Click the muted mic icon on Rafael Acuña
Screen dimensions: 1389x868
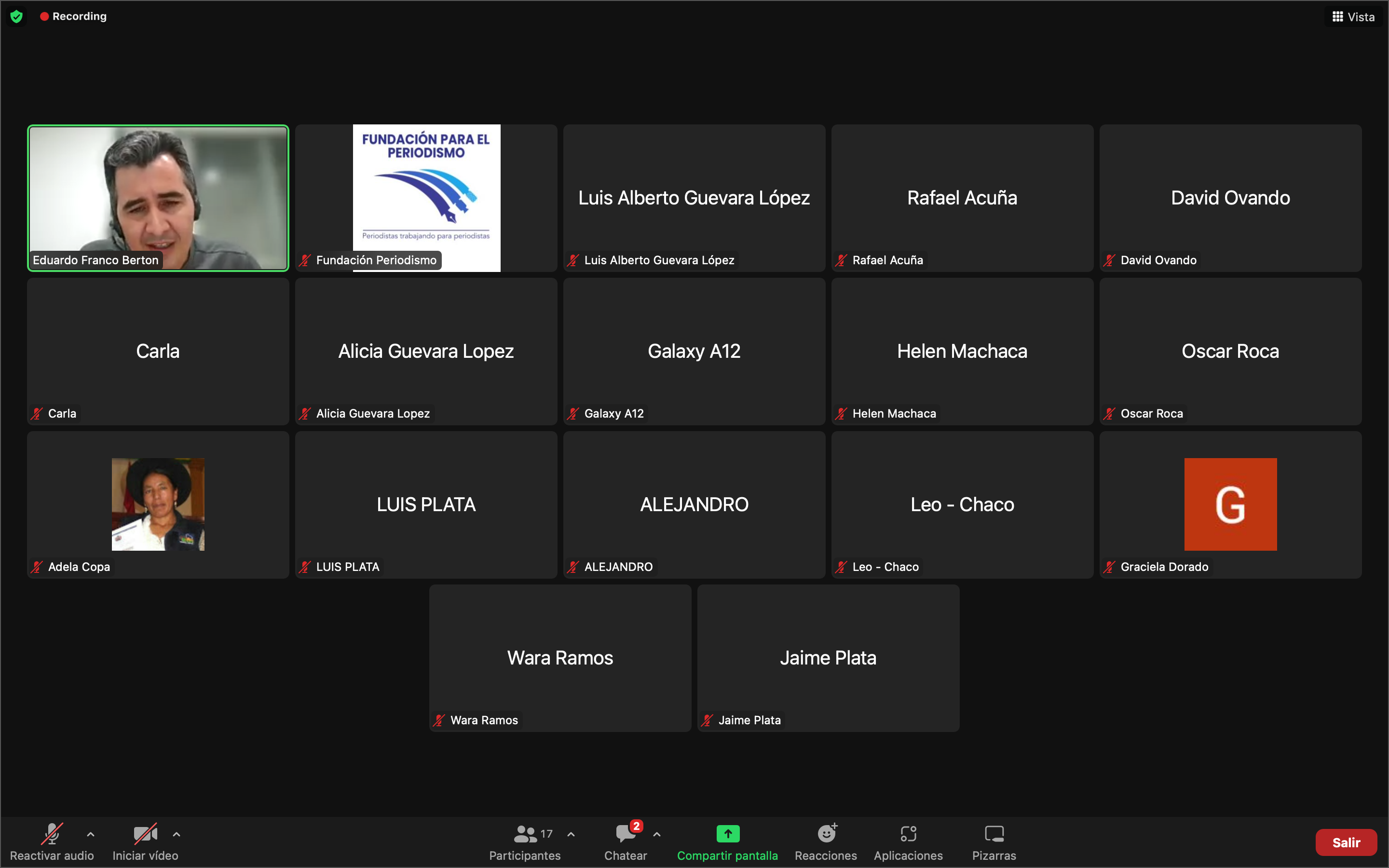841,260
